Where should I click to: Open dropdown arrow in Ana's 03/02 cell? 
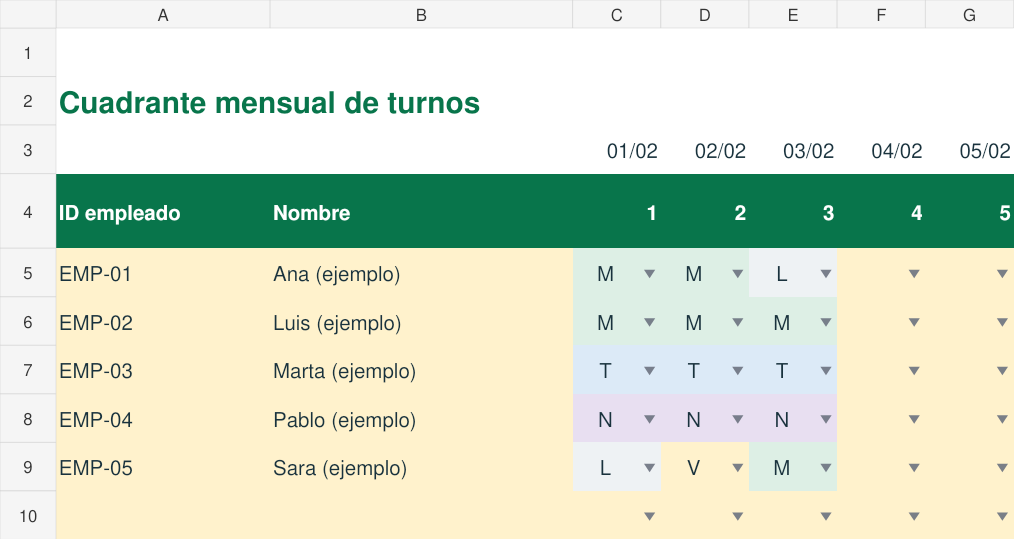(826, 274)
